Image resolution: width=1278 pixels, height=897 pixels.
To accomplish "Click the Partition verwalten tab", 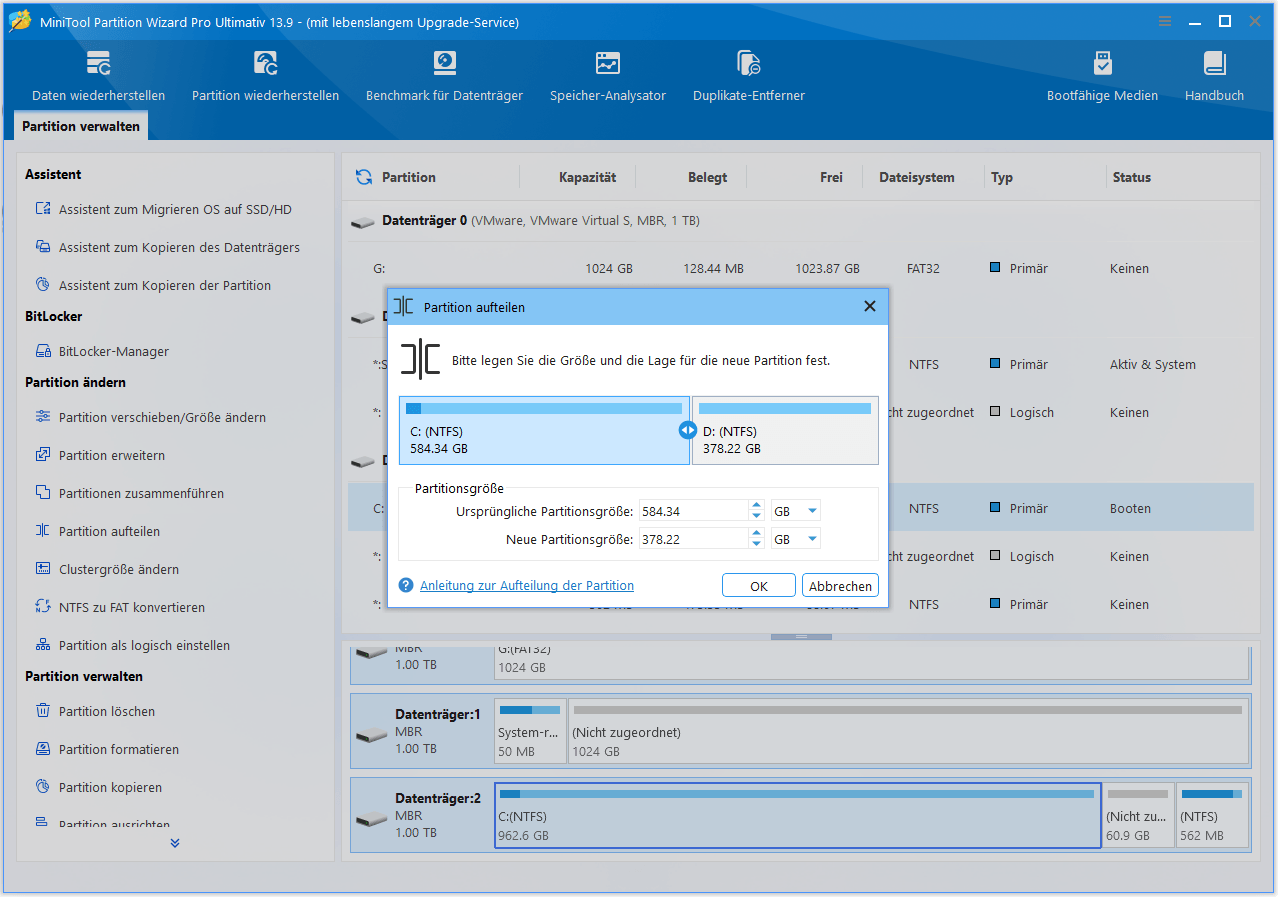I will pyautogui.click(x=81, y=127).
